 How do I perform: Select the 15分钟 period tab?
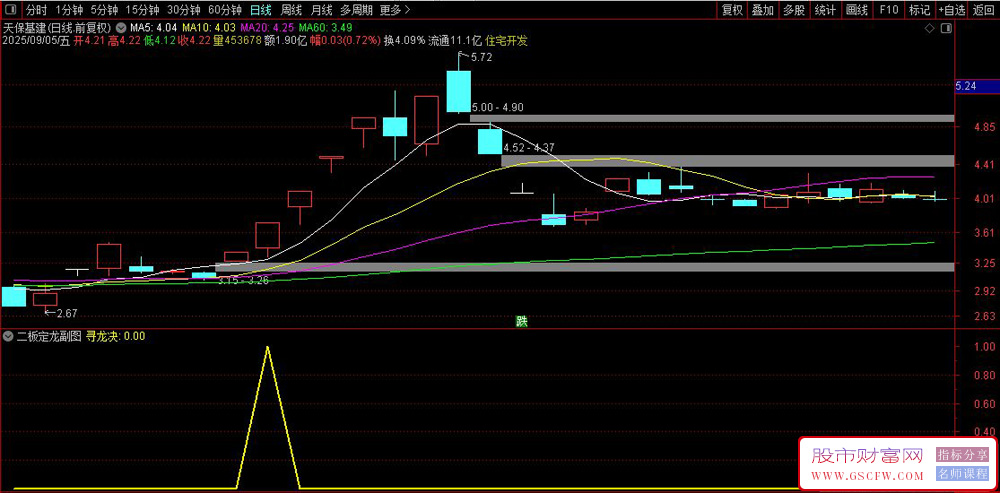tap(142, 10)
